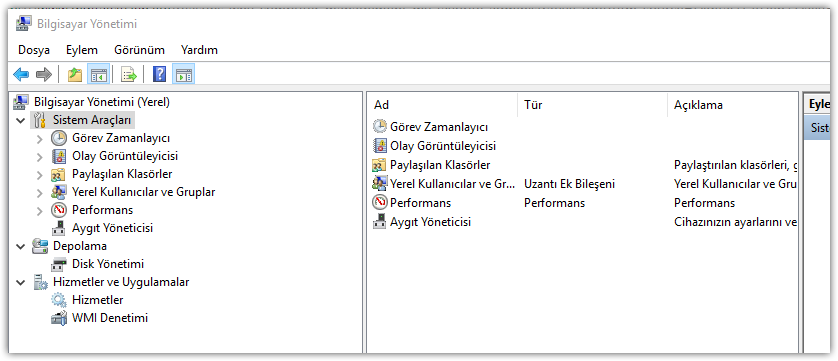Image resolution: width=838 pixels, height=361 pixels.
Task: Select Aygıt Yöneticisi label in the tree
Action: click(x=113, y=228)
